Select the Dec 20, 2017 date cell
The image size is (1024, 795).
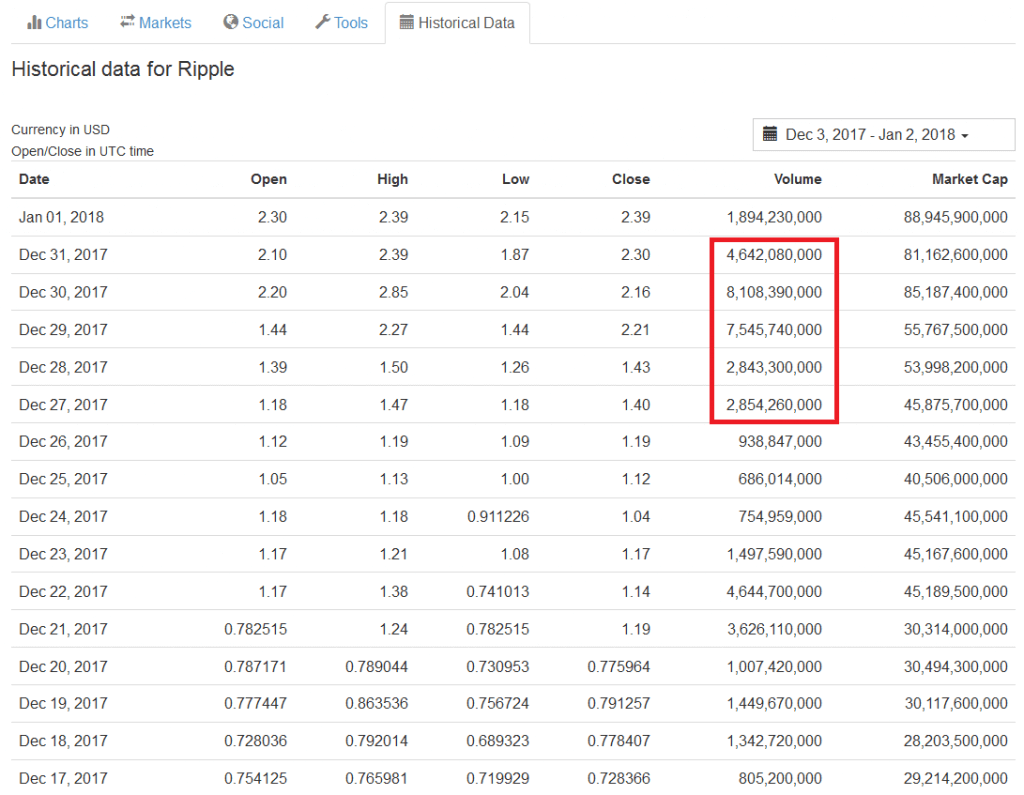tap(63, 666)
